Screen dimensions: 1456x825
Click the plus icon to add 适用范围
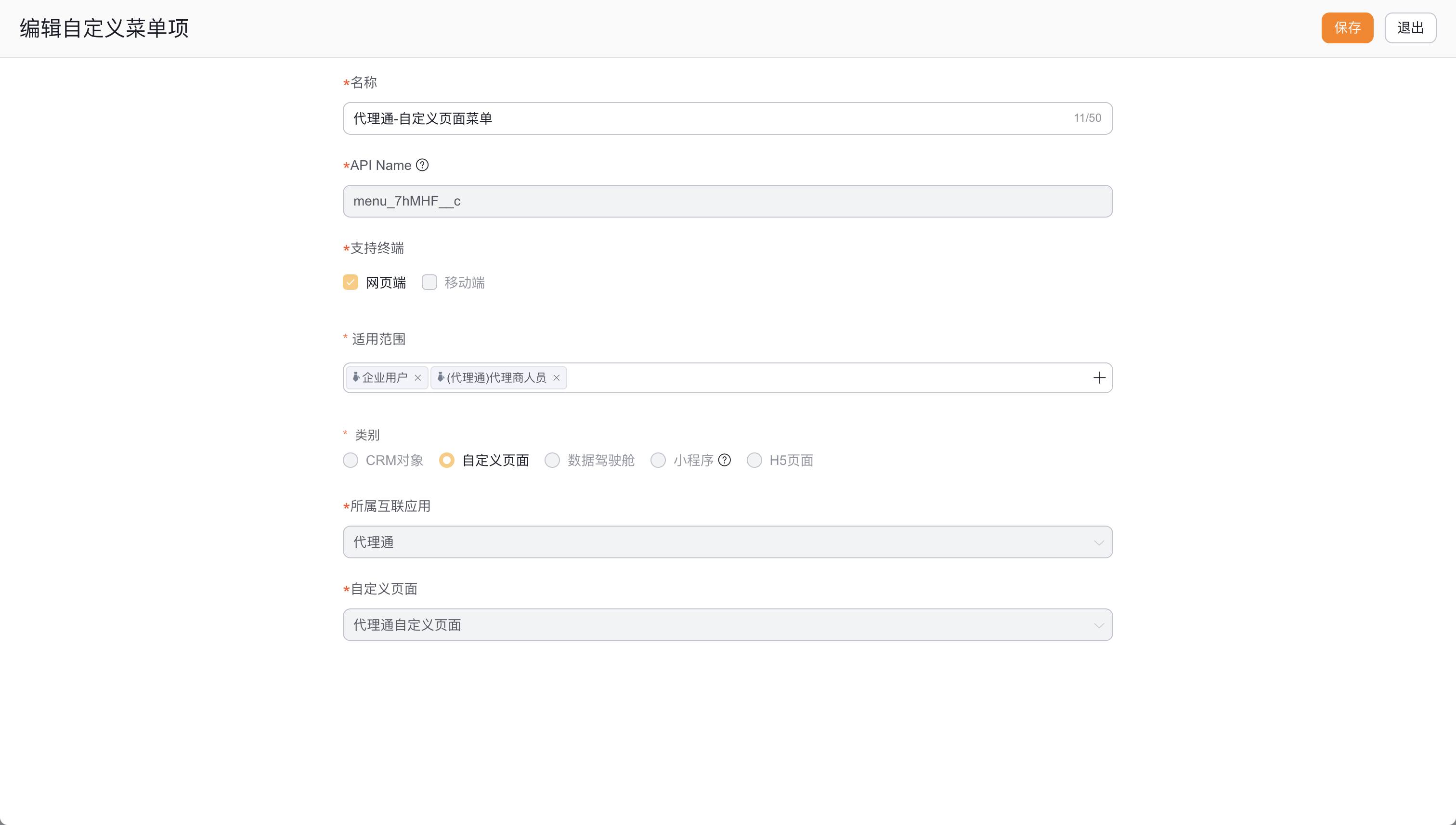click(1100, 378)
